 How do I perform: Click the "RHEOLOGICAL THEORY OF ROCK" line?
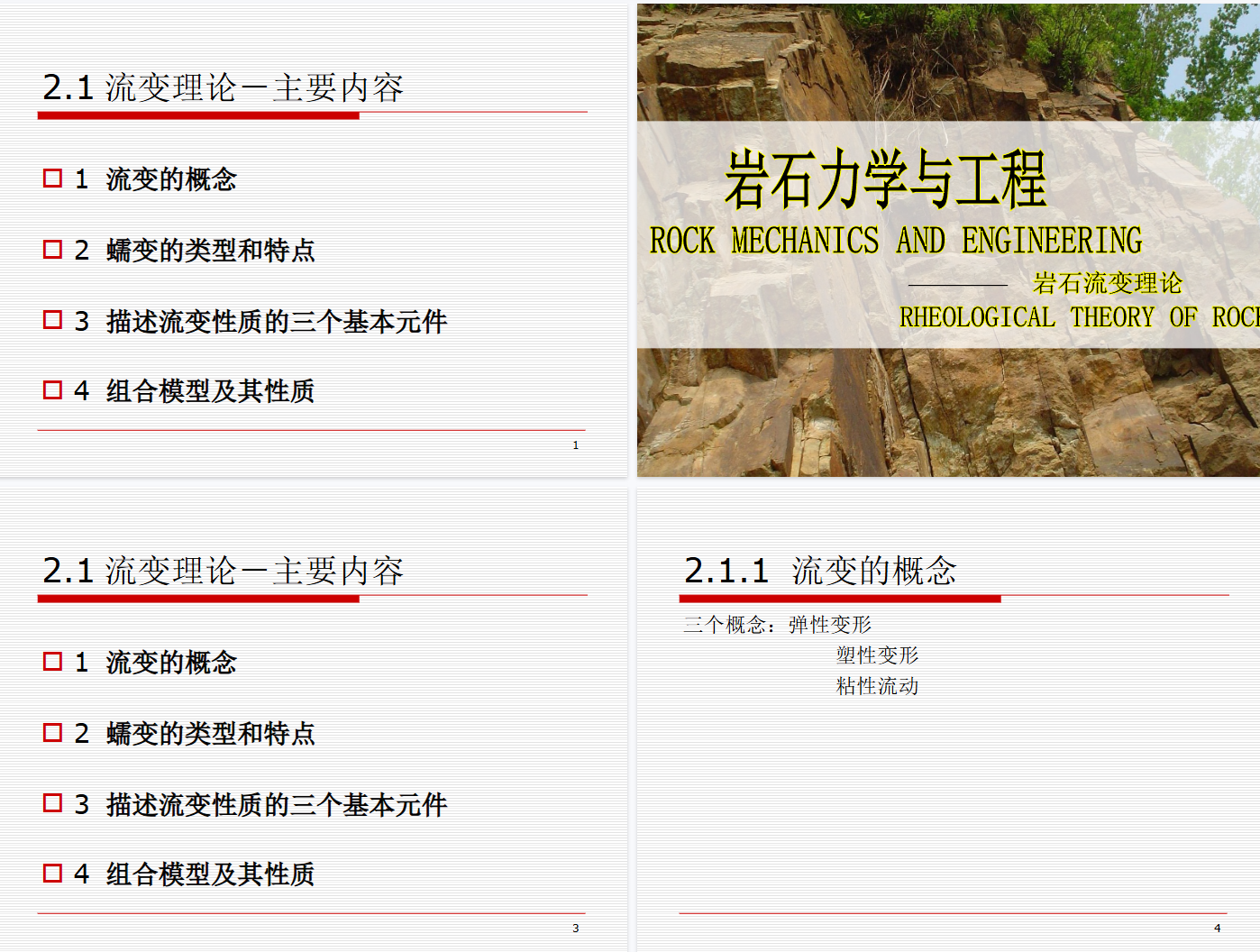click(1077, 317)
